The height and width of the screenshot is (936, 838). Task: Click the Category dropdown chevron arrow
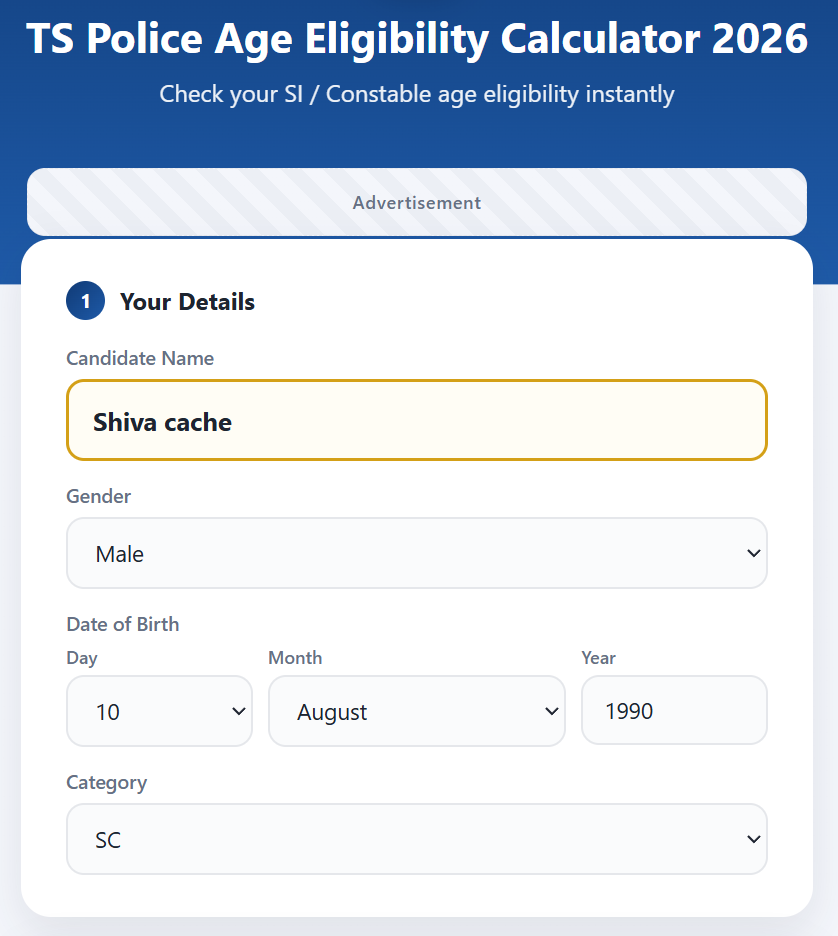[753, 839]
